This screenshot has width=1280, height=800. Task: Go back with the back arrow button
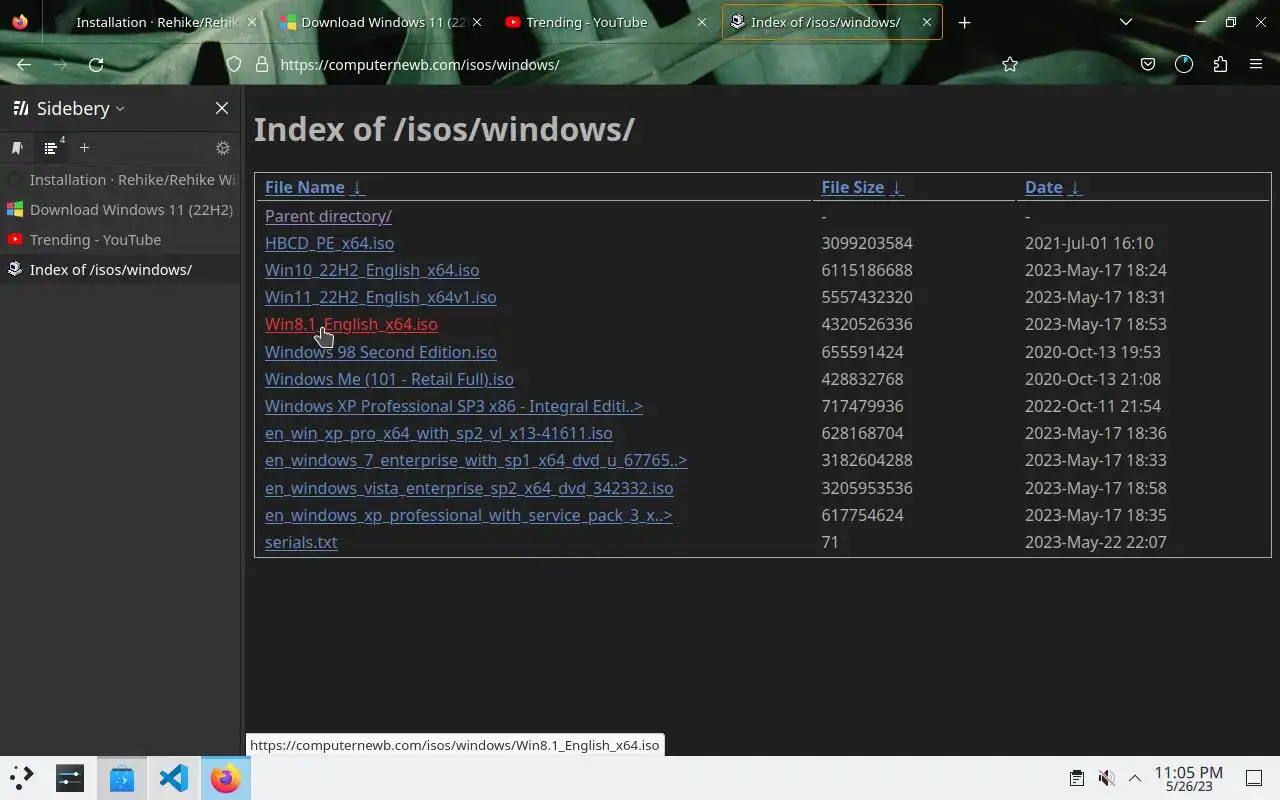click(24, 64)
